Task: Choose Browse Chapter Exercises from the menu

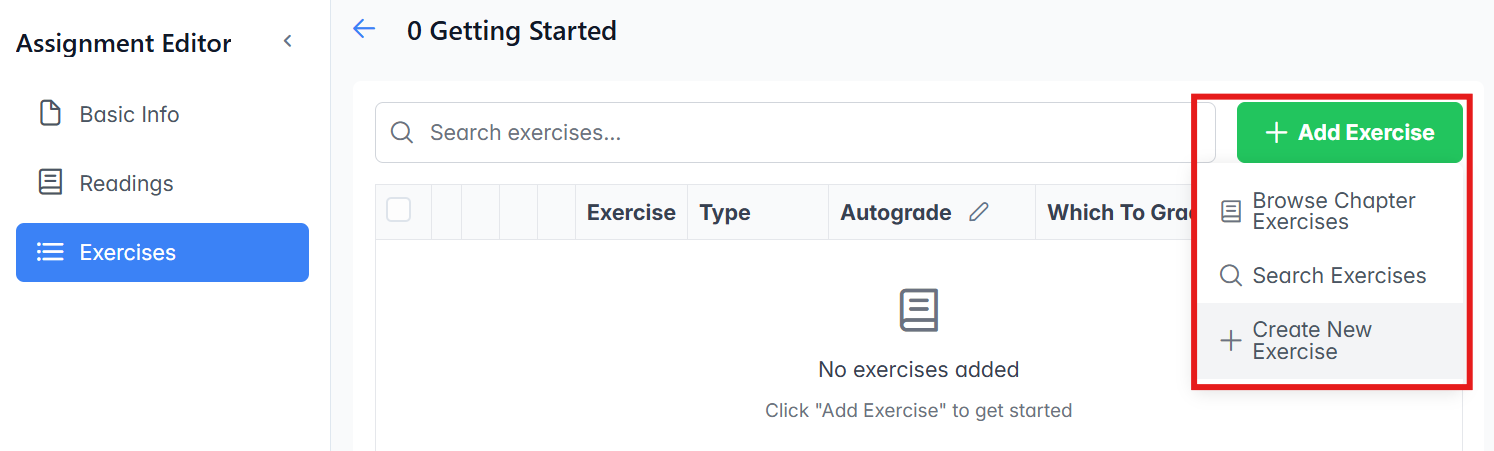Action: [x=1332, y=211]
